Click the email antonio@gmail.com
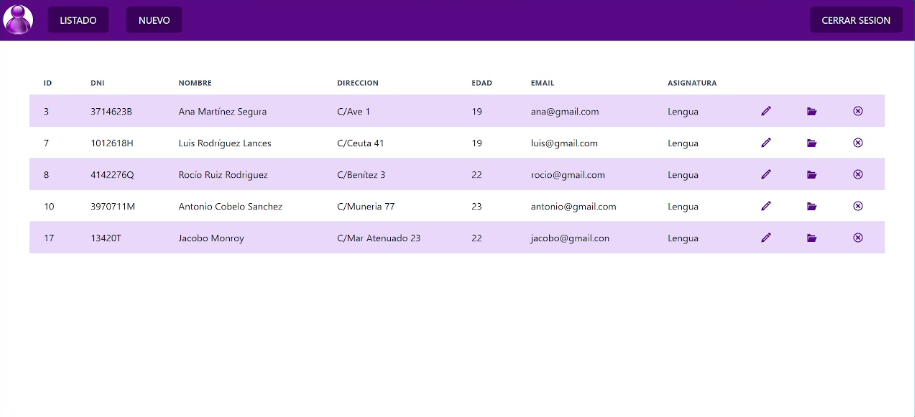 574,206
